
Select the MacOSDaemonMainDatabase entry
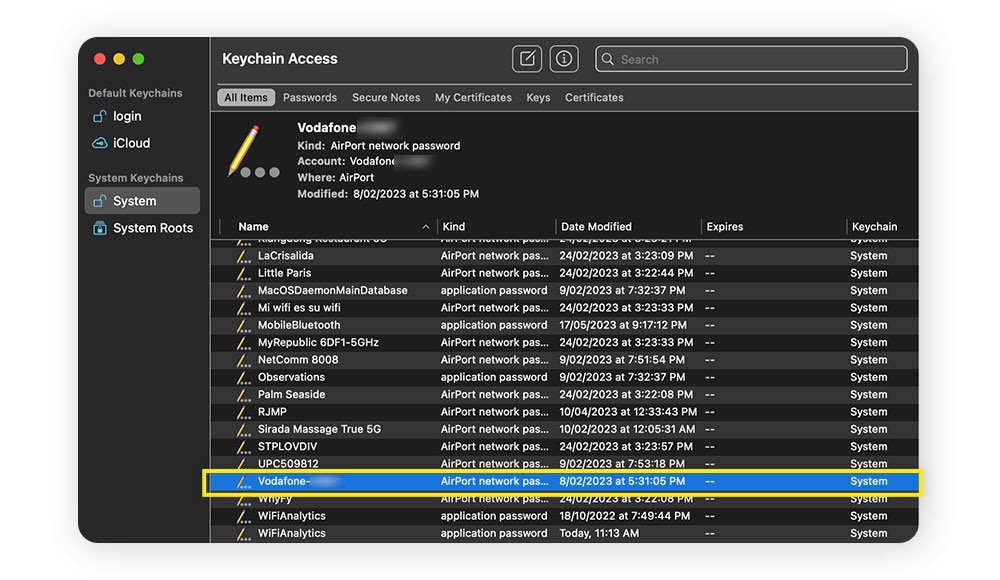(x=564, y=290)
